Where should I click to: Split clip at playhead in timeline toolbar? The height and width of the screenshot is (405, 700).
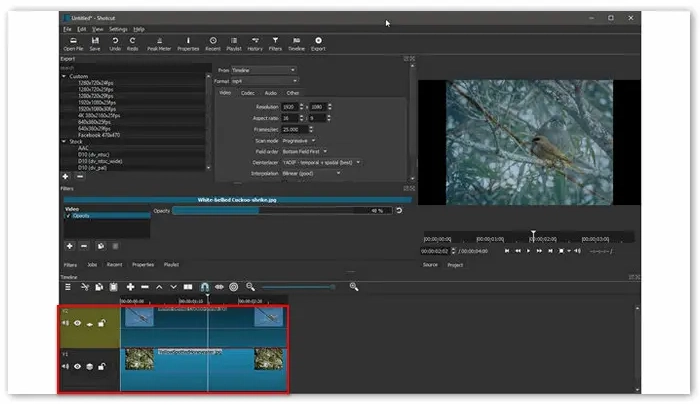click(x=188, y=287)
